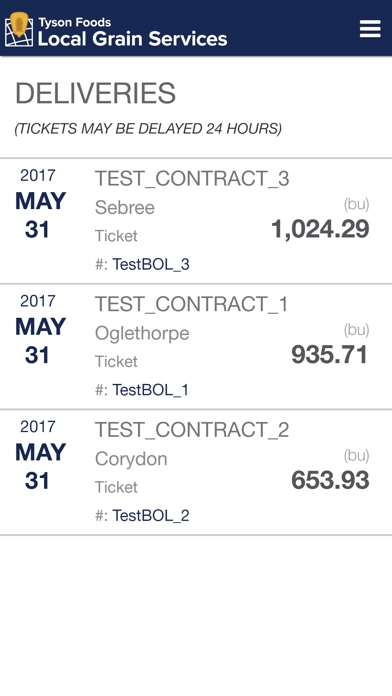The height and width of the screenshot is (696, 392).
Task: Tap the Oglethorpe location label
Action: pyautogui.click(x=142, y=333)
